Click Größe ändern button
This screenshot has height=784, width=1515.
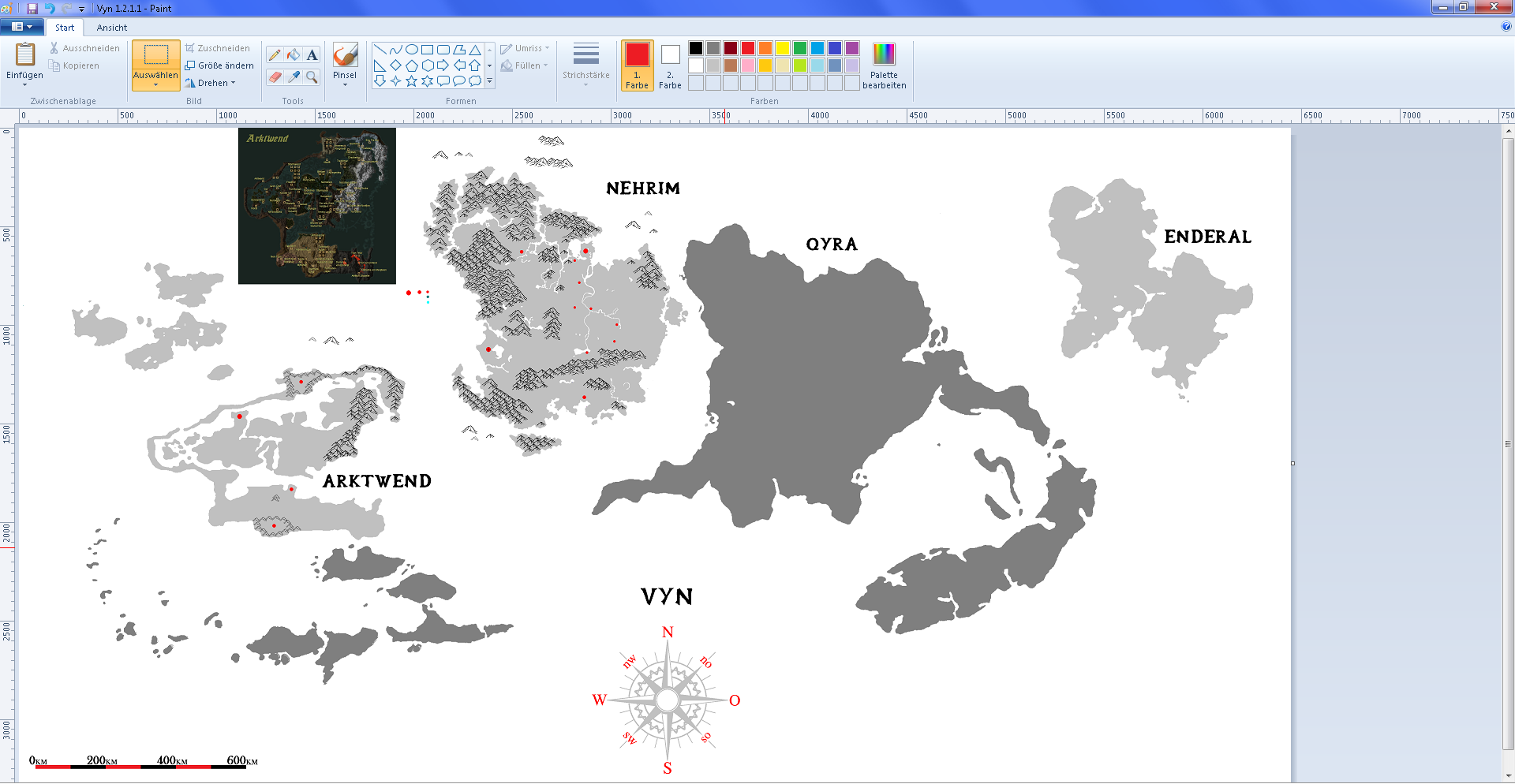219,65
